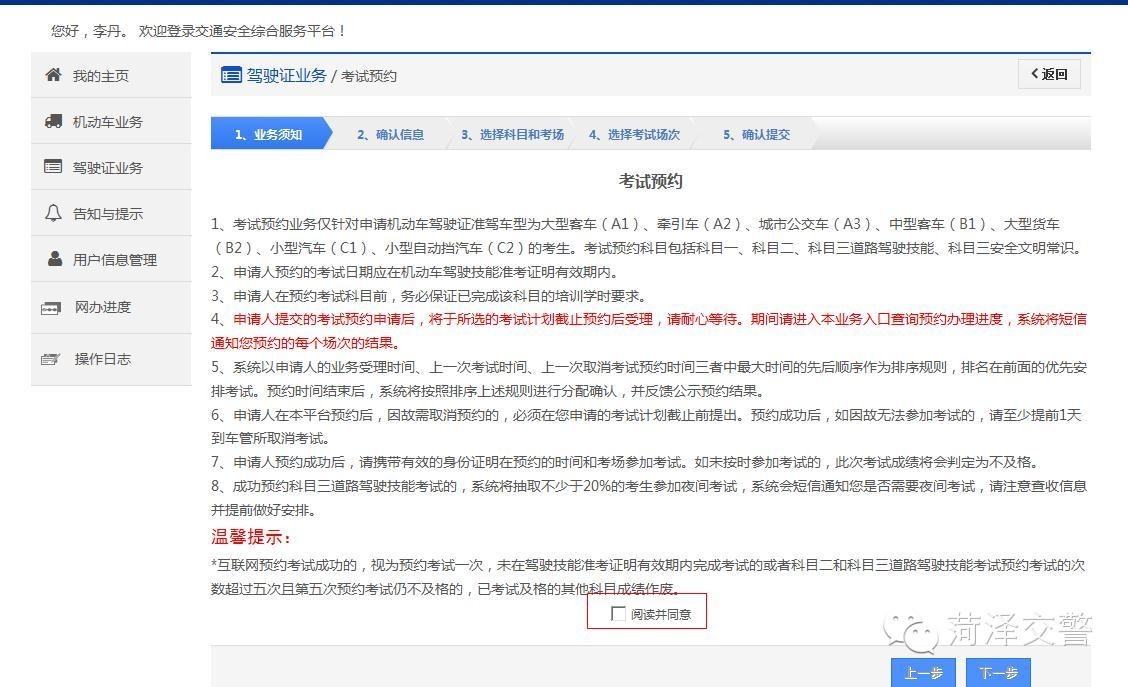Click the home icon beside 我的主页
The width and height of the screenshot is (1128, 687).
pyautogui.click(x=52, y=75)
